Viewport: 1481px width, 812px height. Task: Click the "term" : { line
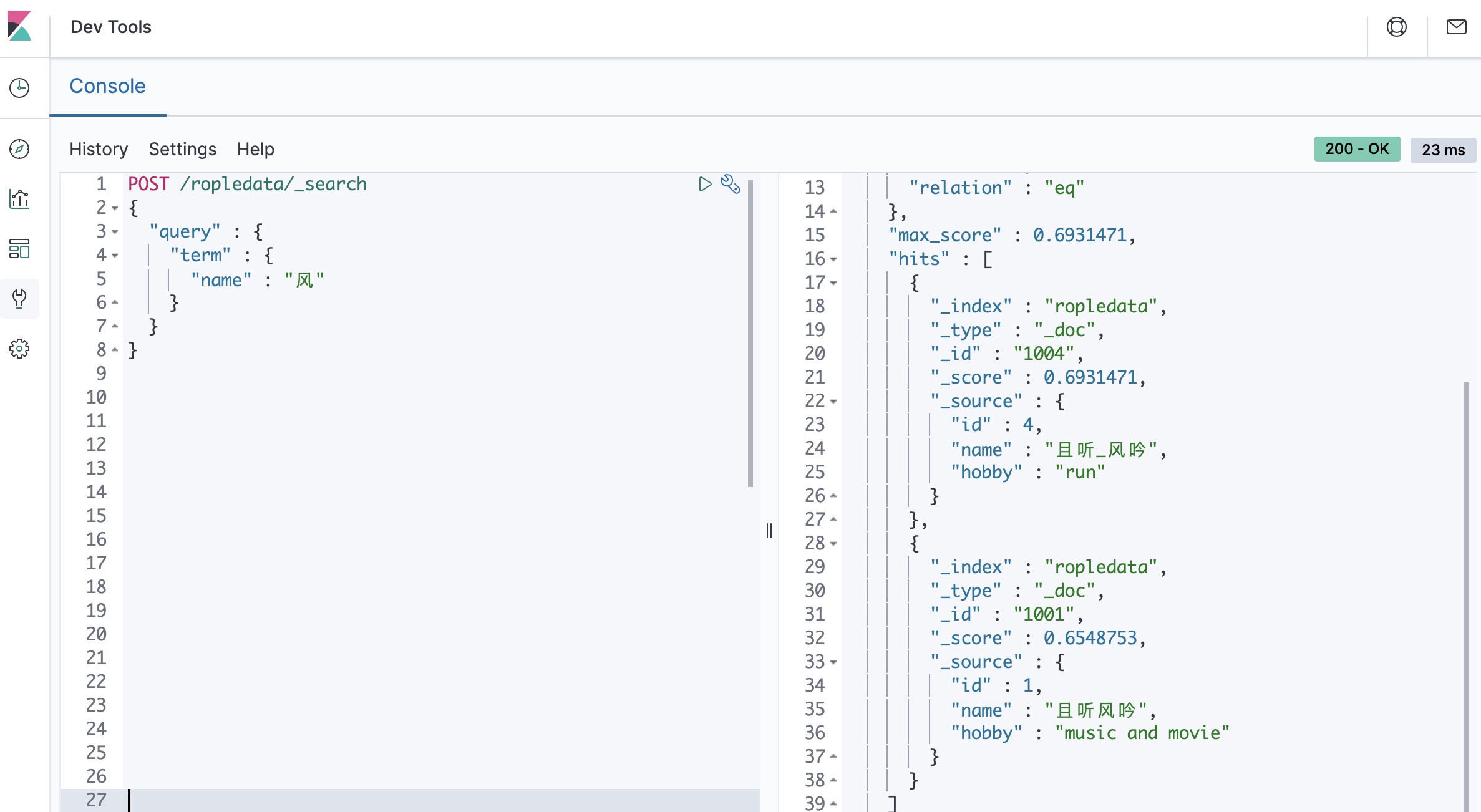pos(221,256)
